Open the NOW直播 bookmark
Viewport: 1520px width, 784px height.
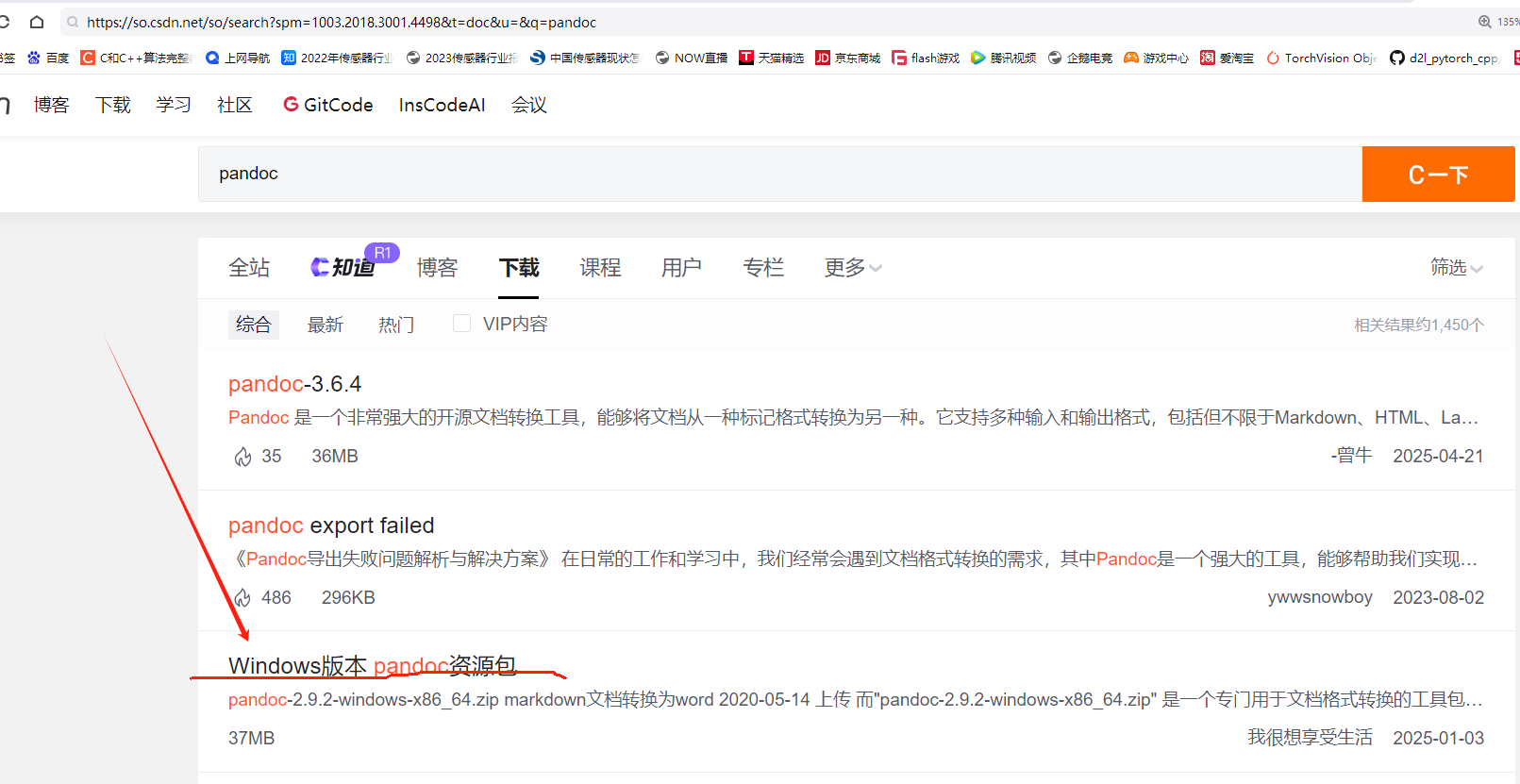pyautogui.click(x=692, y=58)
